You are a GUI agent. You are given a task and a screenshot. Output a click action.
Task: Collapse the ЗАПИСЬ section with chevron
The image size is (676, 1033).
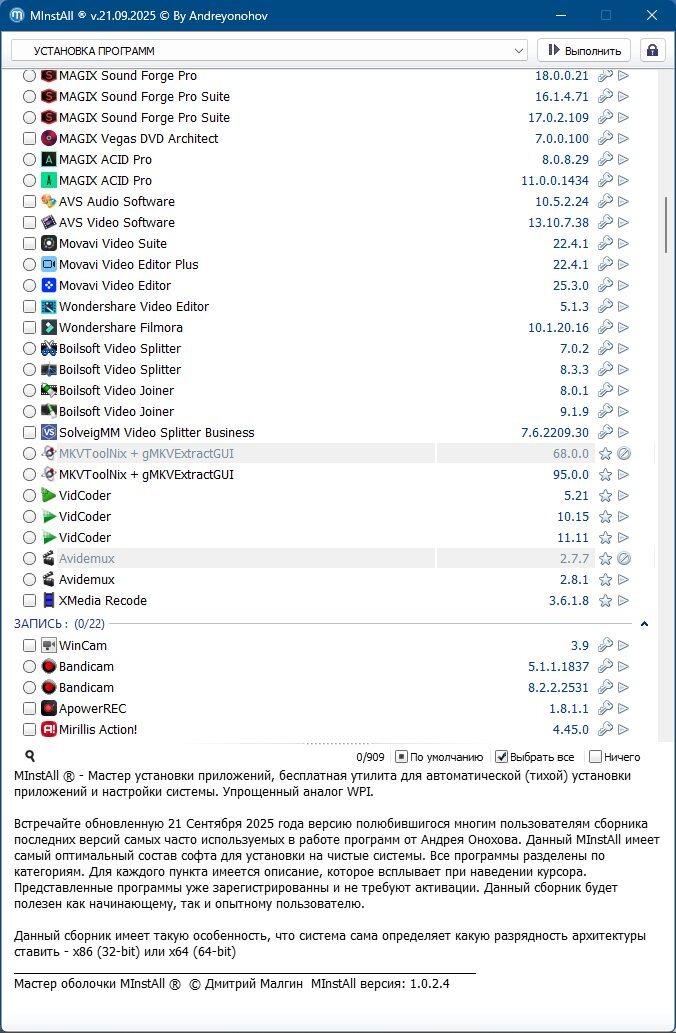pos(644,624)
